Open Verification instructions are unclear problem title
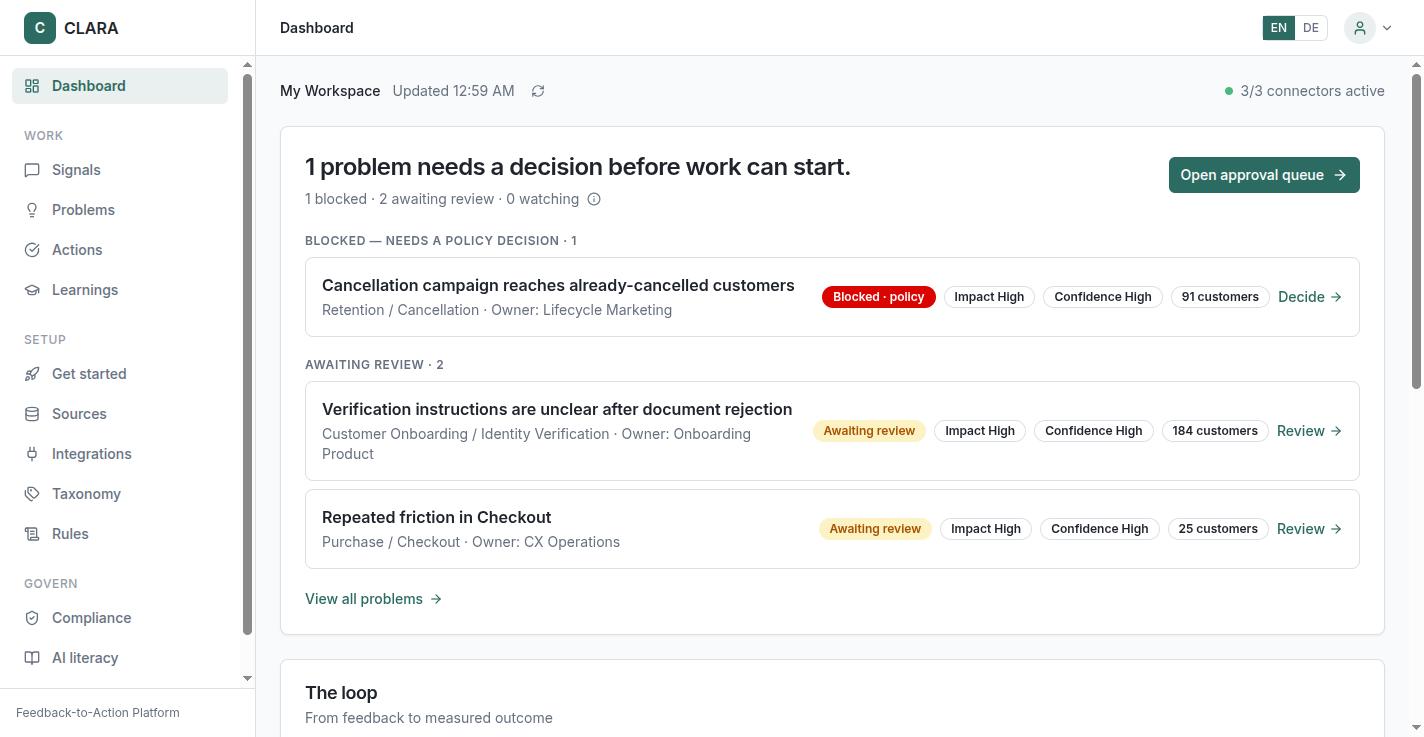Screen dimensions: 1424x737 tap(557, 409)
